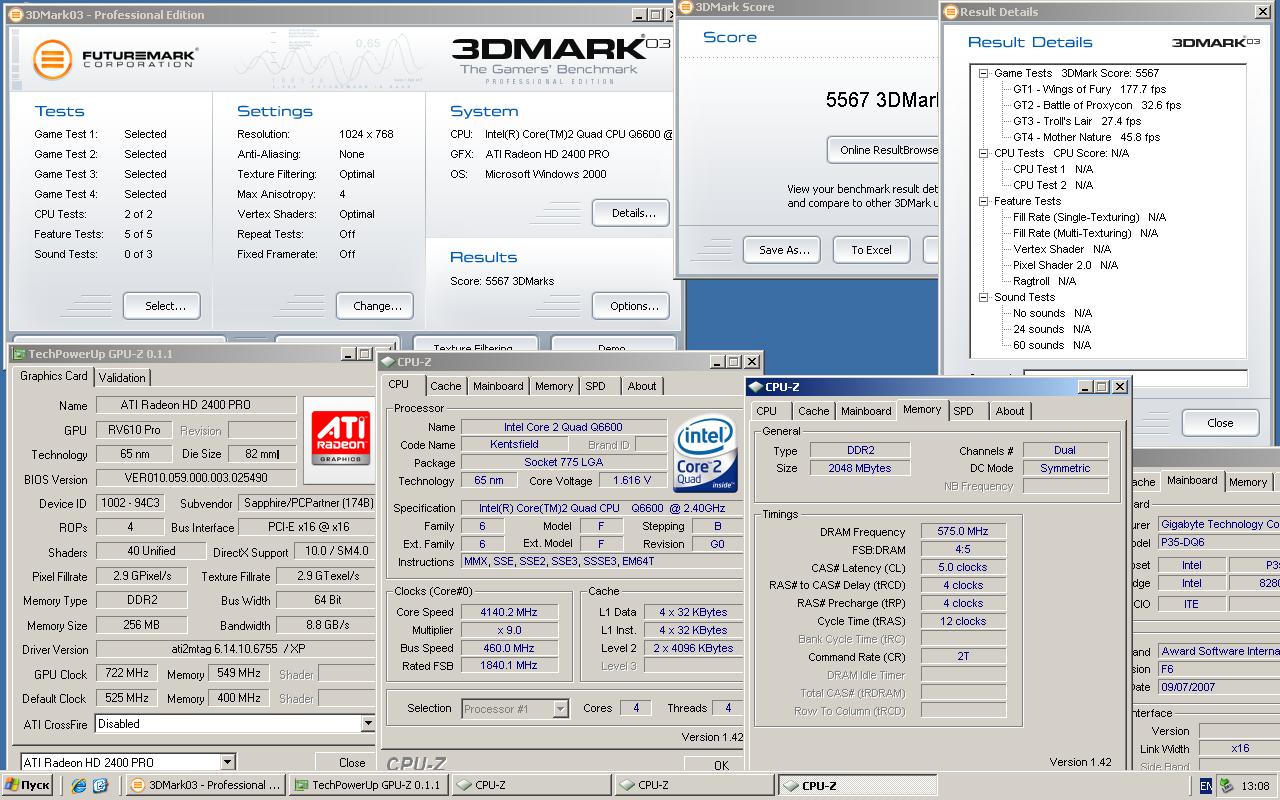Open the Start (Пуск) button
Screen dimensions: 1280x800
click(x=28, y=785)
